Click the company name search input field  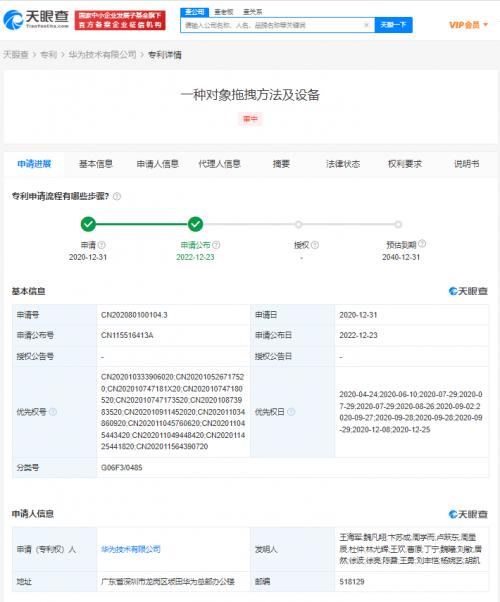coord(273,25)
